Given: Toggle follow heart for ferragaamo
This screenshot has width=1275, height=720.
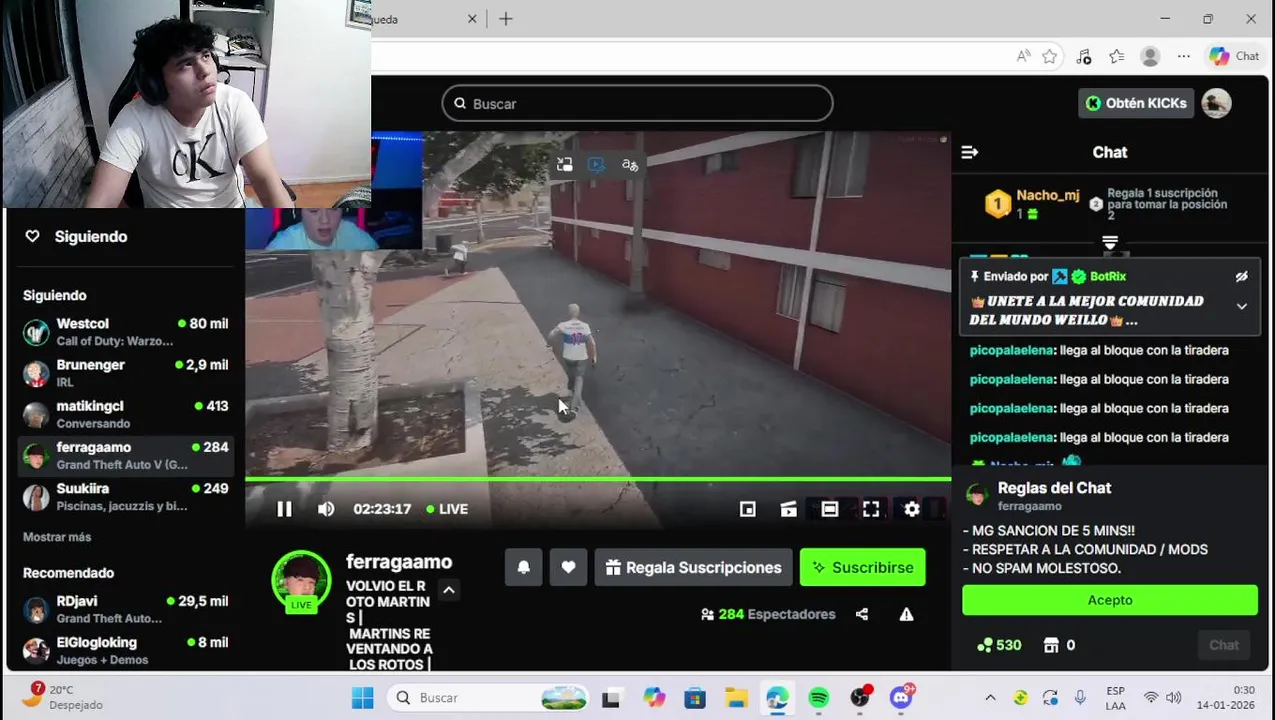Looking at the screenshot, I should click(x=568, y=567).
